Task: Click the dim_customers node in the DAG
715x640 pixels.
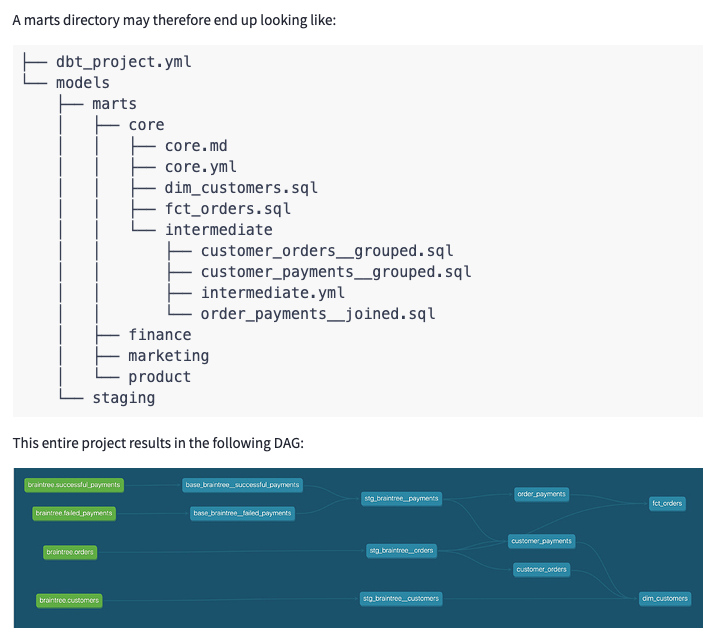Action: tap(665, 598)
